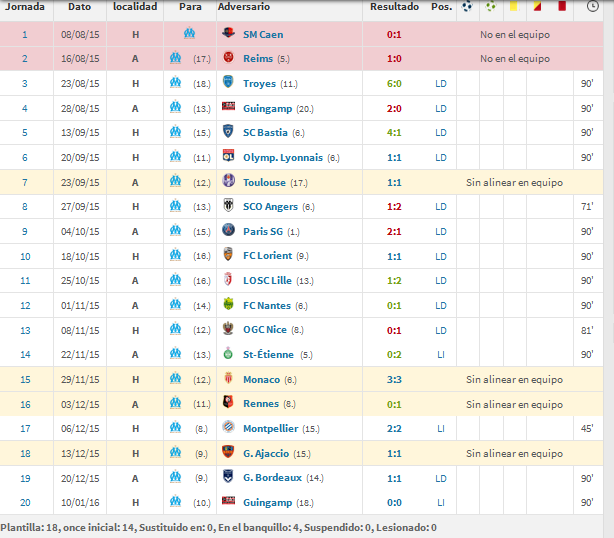Click the Rennes club crest

pos(228,402)
